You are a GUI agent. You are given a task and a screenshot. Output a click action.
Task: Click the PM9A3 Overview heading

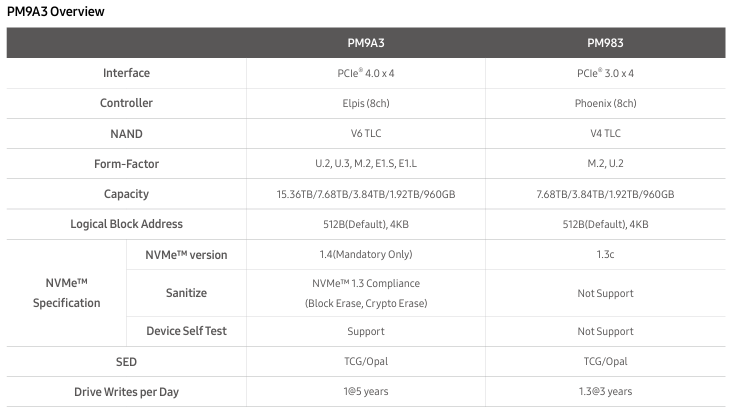(56, 12)
